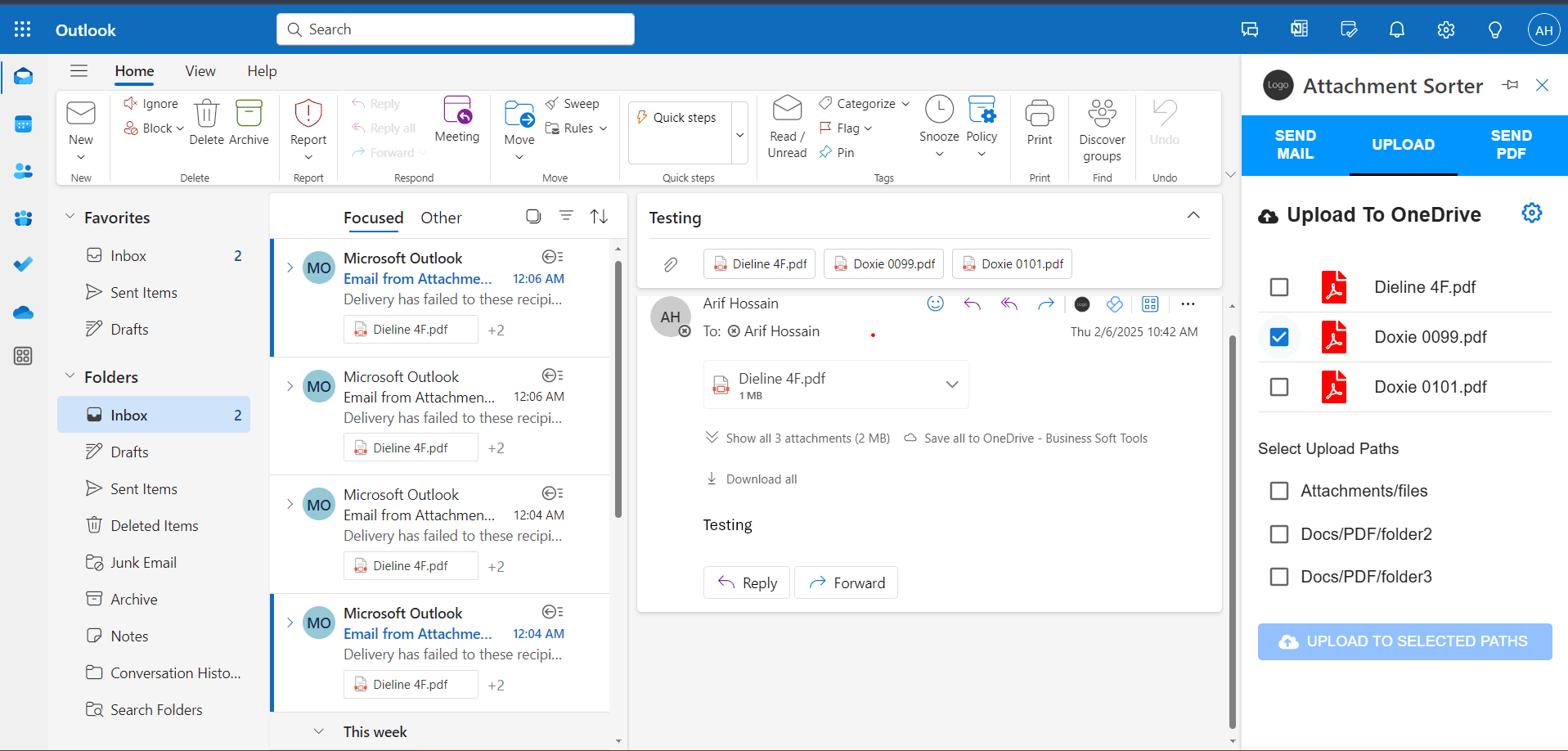Expand the Quick steps dropdown
This screenshot has width=1568, height=751.
coord(739,133)
